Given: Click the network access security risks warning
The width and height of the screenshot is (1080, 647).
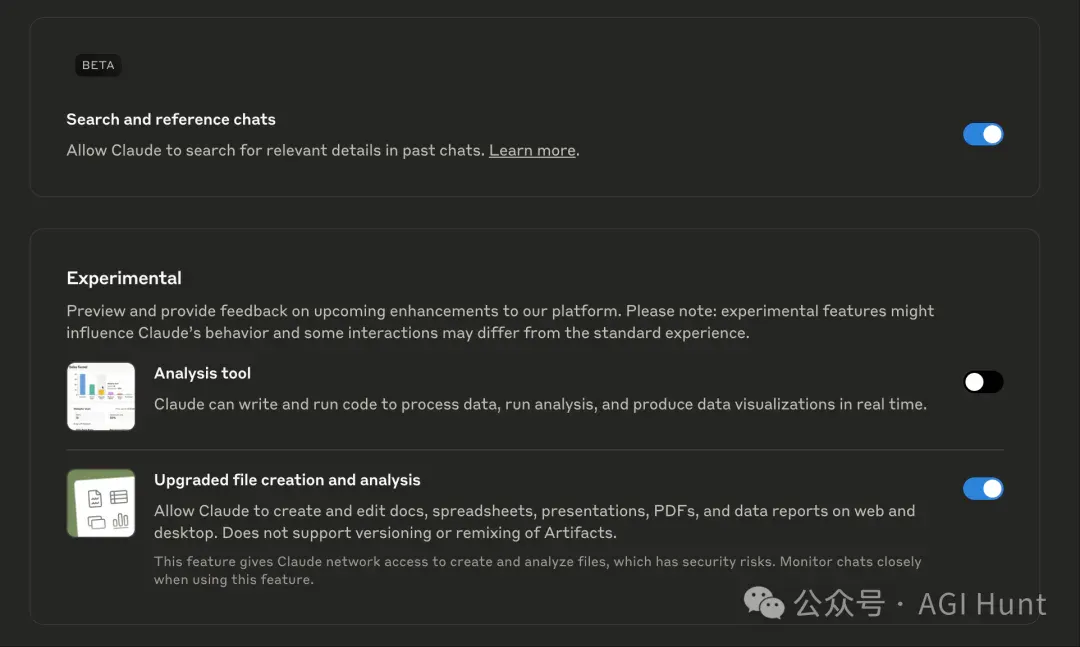Looking at the screenshot, I should 537,571.
